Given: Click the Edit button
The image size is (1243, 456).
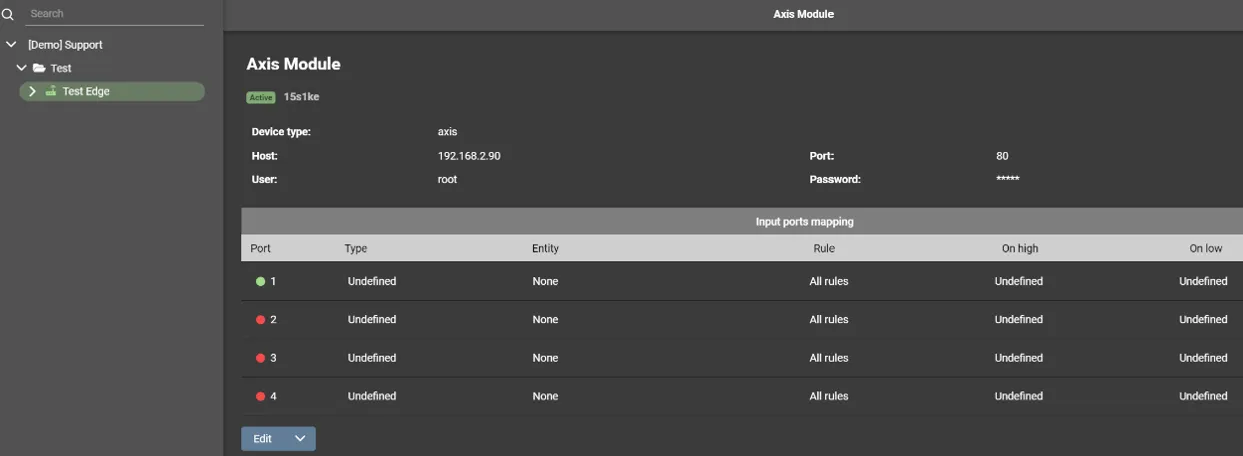Looking at the screenshot, I should pyautogui.click(x=263, y=439).
